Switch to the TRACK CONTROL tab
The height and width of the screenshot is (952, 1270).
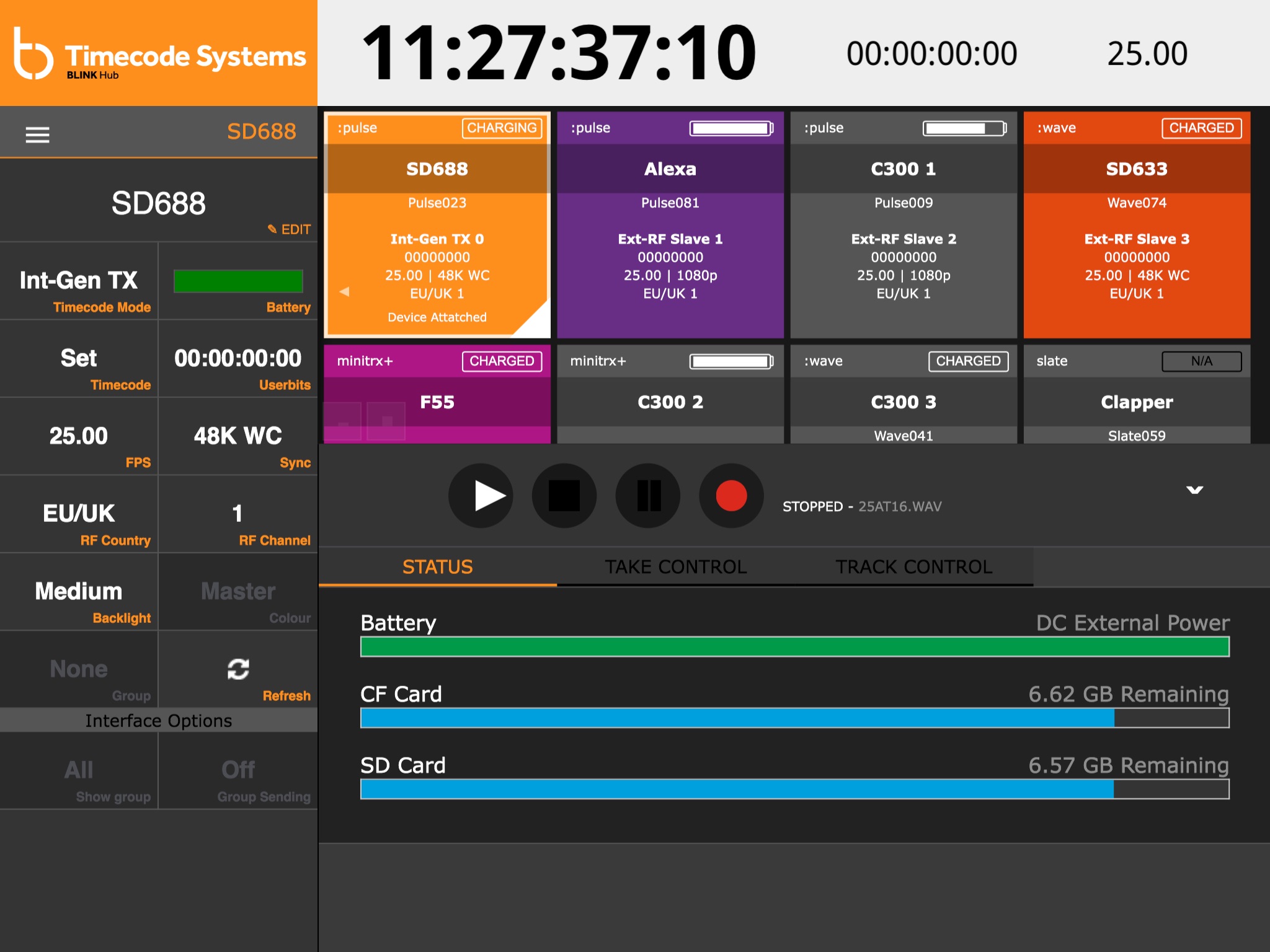coord(913,566)
